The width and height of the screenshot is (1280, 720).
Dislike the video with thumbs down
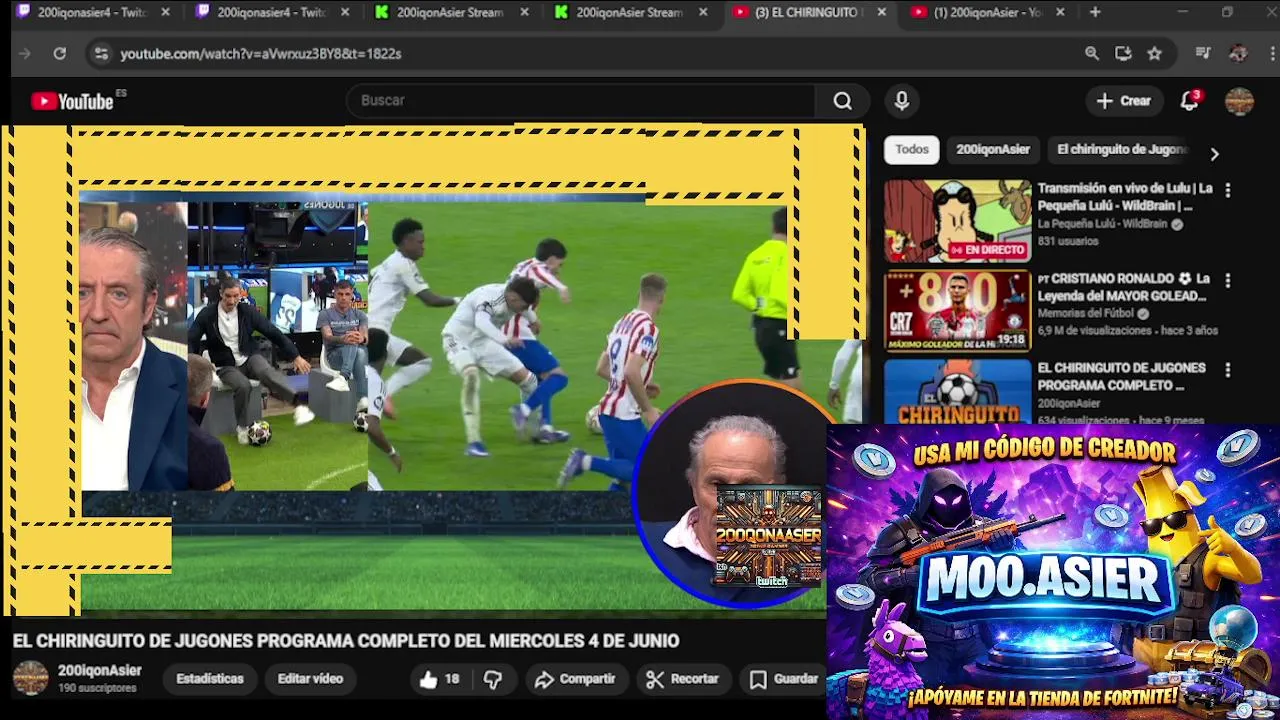493,679
